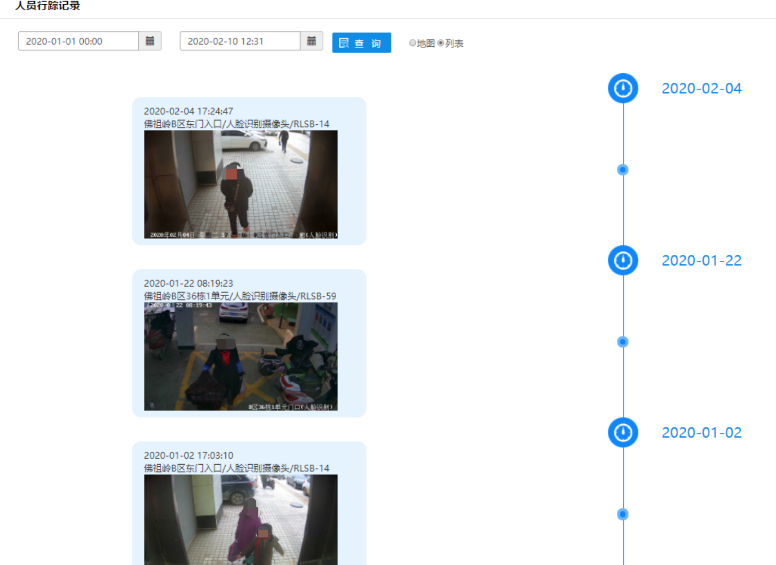Click the 查询 search button

coord(361,43)
